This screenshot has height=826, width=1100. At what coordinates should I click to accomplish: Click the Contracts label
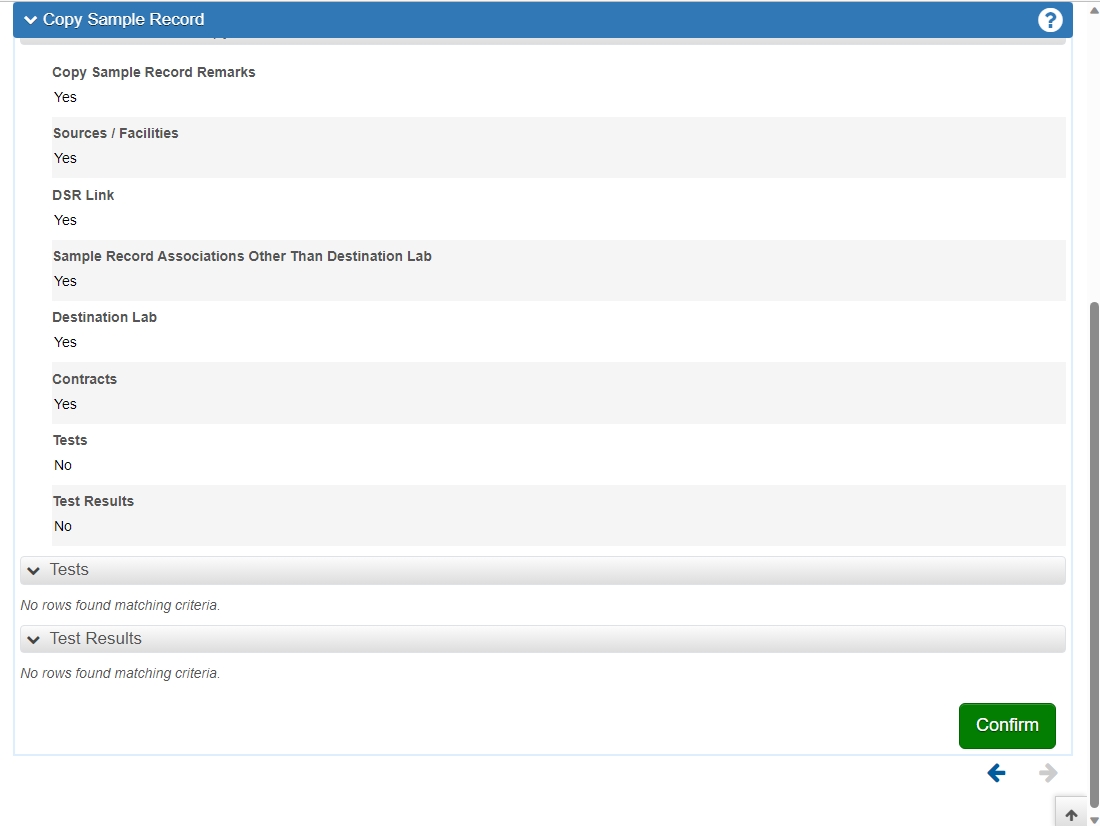84,379
